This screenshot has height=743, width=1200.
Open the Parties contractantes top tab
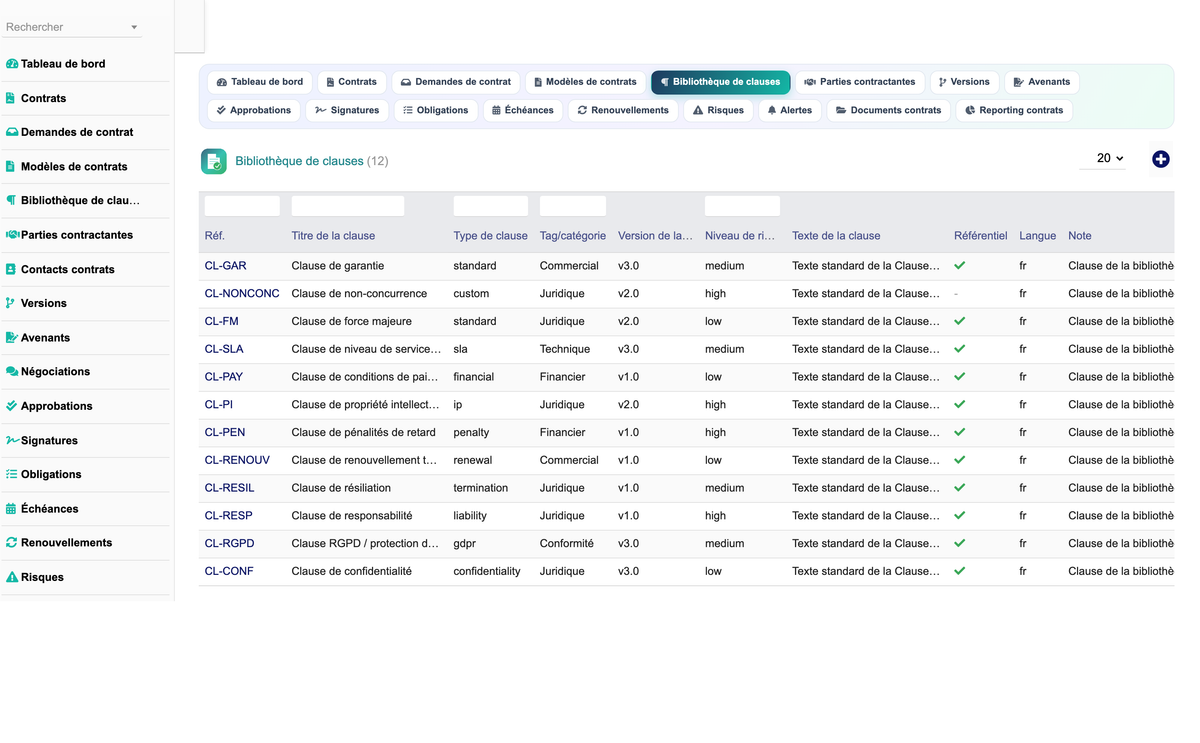click(859, 82)
